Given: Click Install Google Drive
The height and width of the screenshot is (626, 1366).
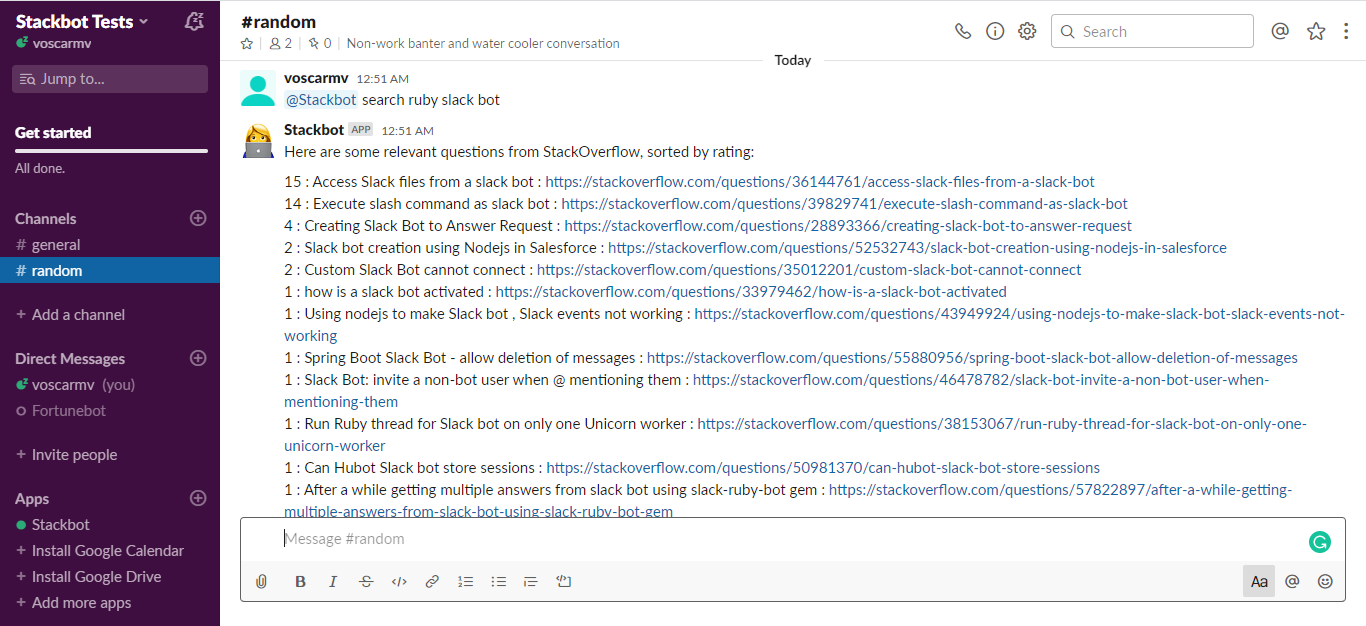Looking at the screenshot, I should [x=89, y=577].
